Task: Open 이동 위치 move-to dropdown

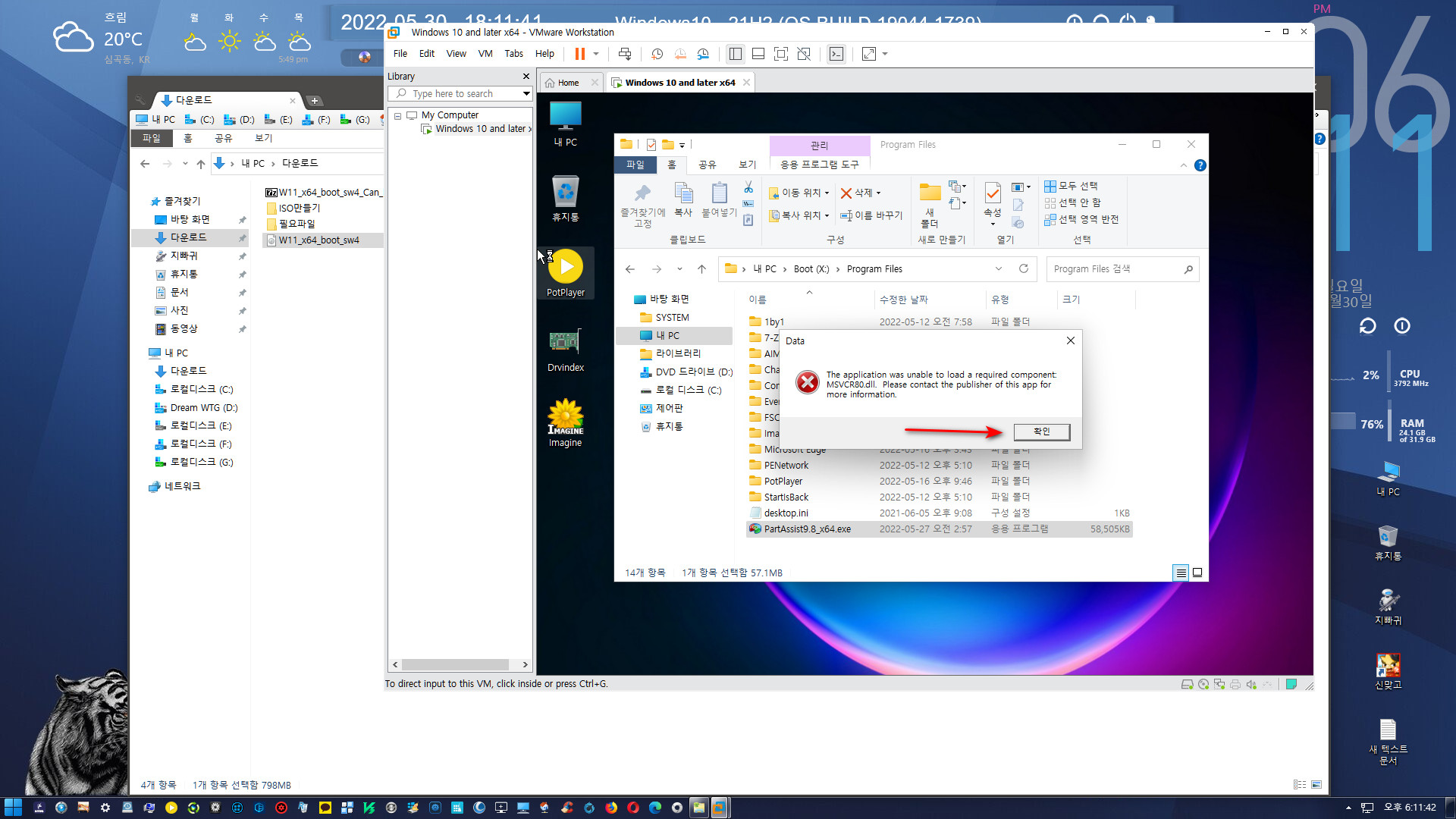Action: click(x=799, y=193)
